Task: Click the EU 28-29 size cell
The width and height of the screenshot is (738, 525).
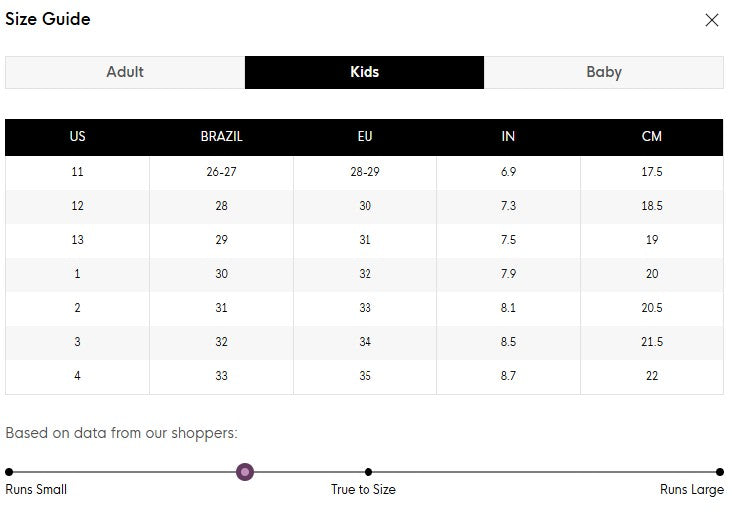Action: (364, 172)
